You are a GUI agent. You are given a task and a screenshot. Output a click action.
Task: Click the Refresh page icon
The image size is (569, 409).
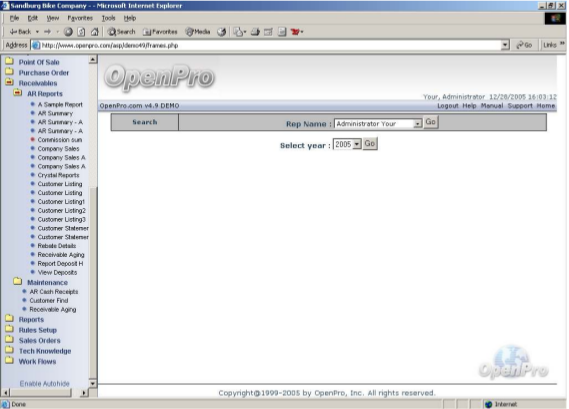pyautogui.click(x=81, y=32)
